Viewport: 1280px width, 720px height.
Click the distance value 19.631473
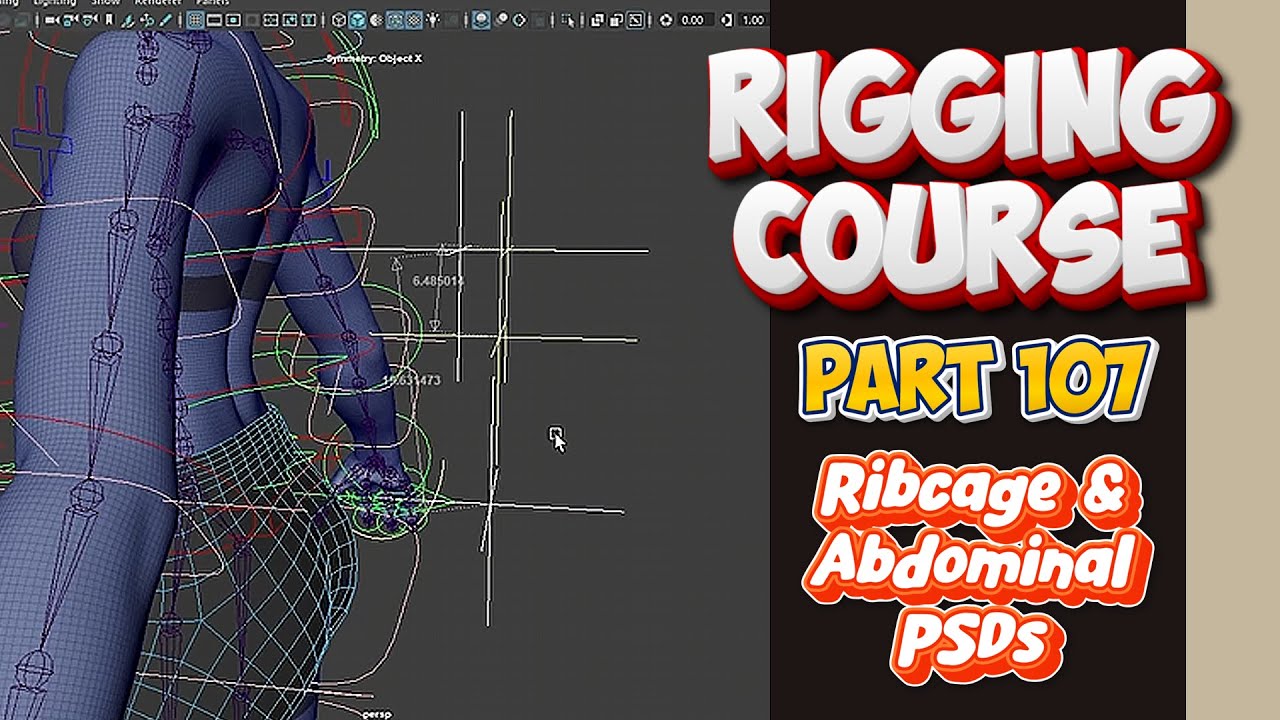click(x=413, y=380)
